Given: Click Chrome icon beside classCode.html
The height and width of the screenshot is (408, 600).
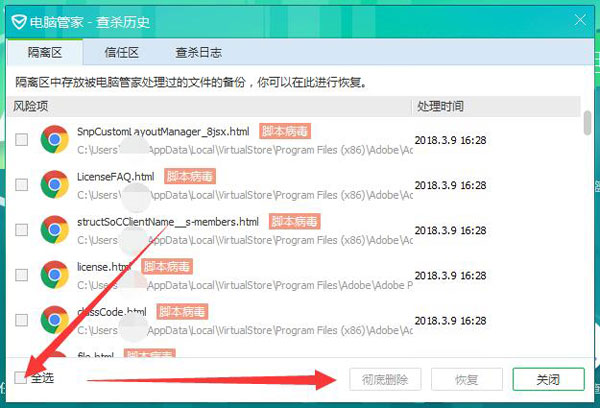Looking at the screenshot, I should [54, 319].
